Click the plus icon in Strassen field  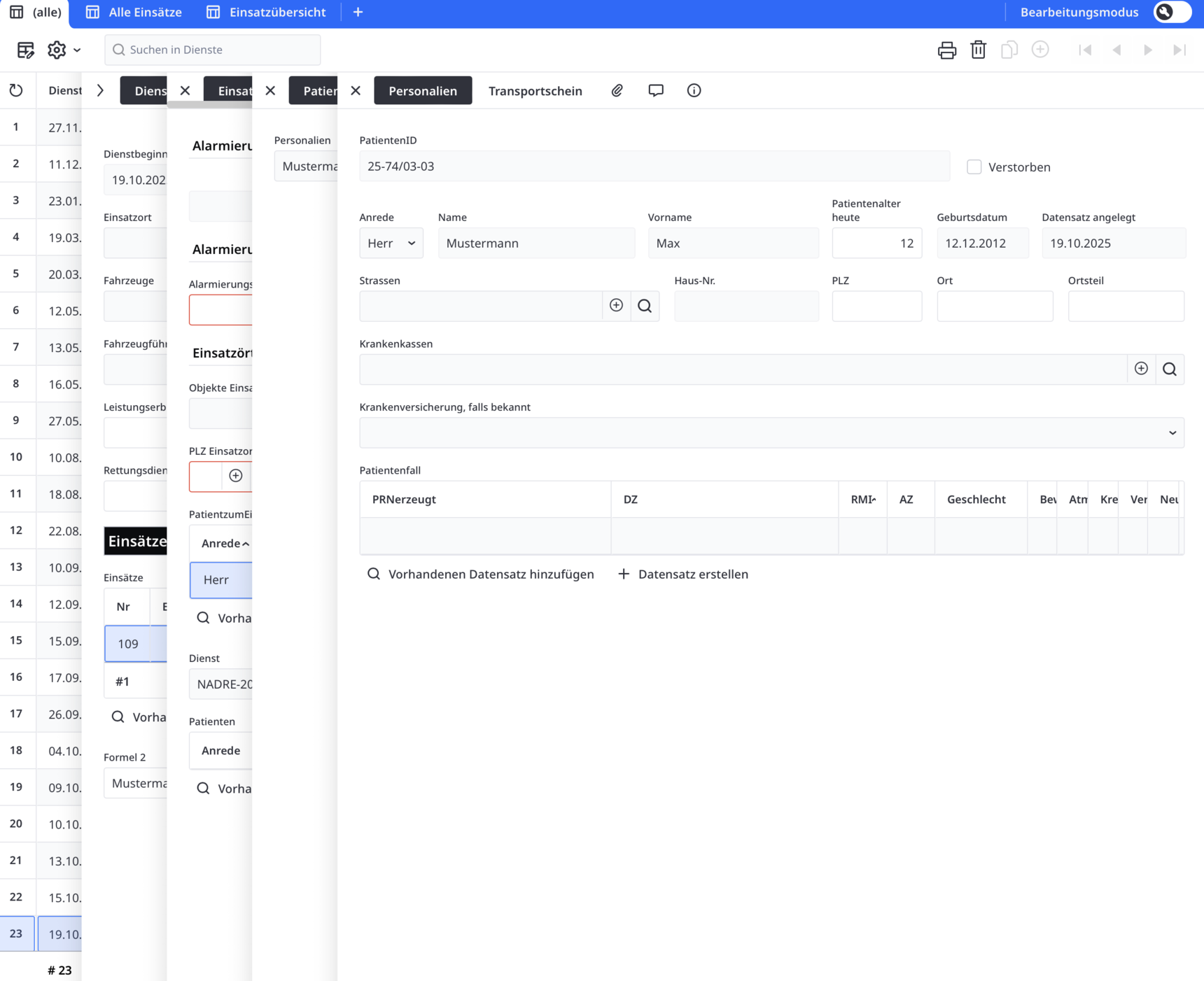(x=616, y=306)
